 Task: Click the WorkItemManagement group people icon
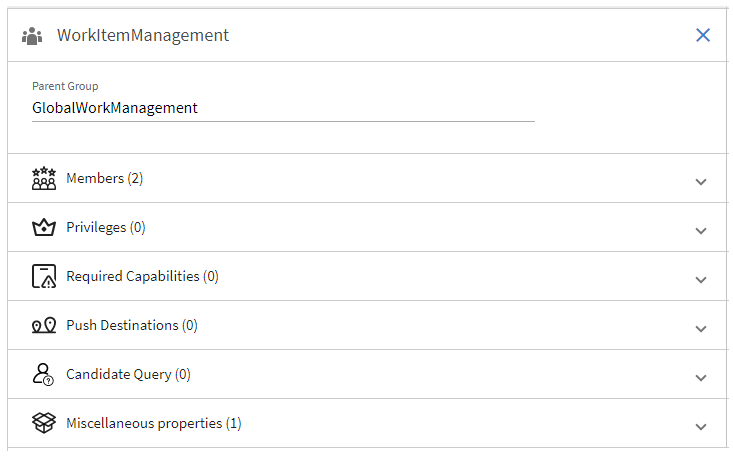tap(32, 36)
